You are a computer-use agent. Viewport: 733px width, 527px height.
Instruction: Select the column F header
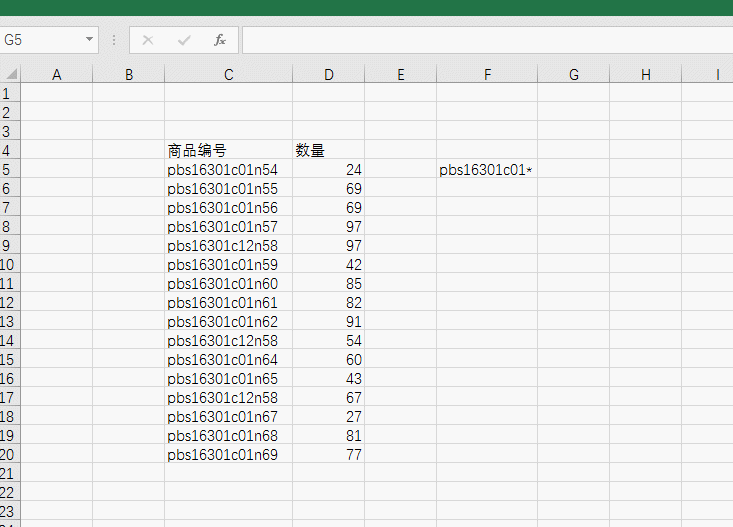coord(486,74)
